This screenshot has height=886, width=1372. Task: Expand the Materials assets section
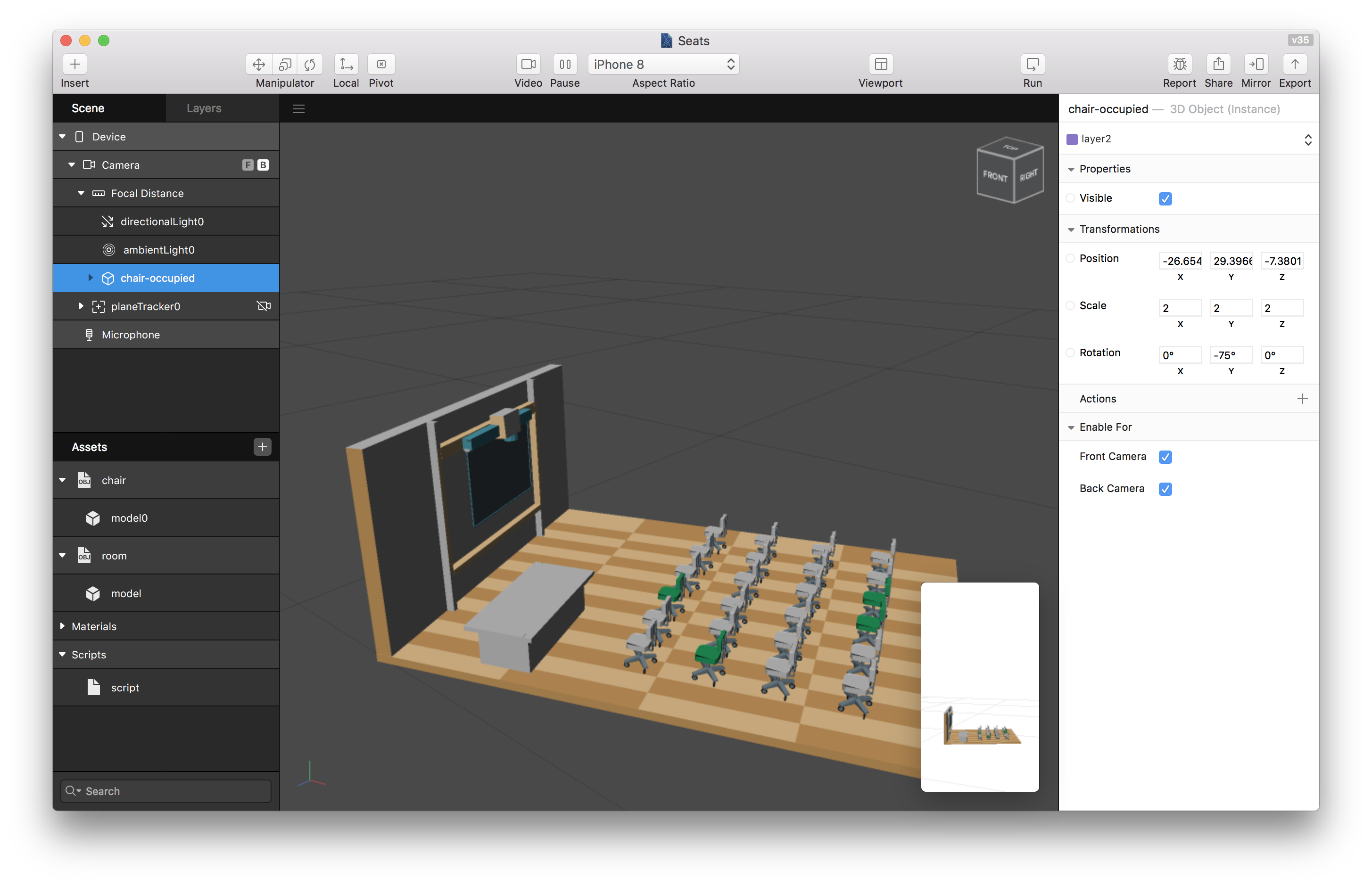point(63,626)
